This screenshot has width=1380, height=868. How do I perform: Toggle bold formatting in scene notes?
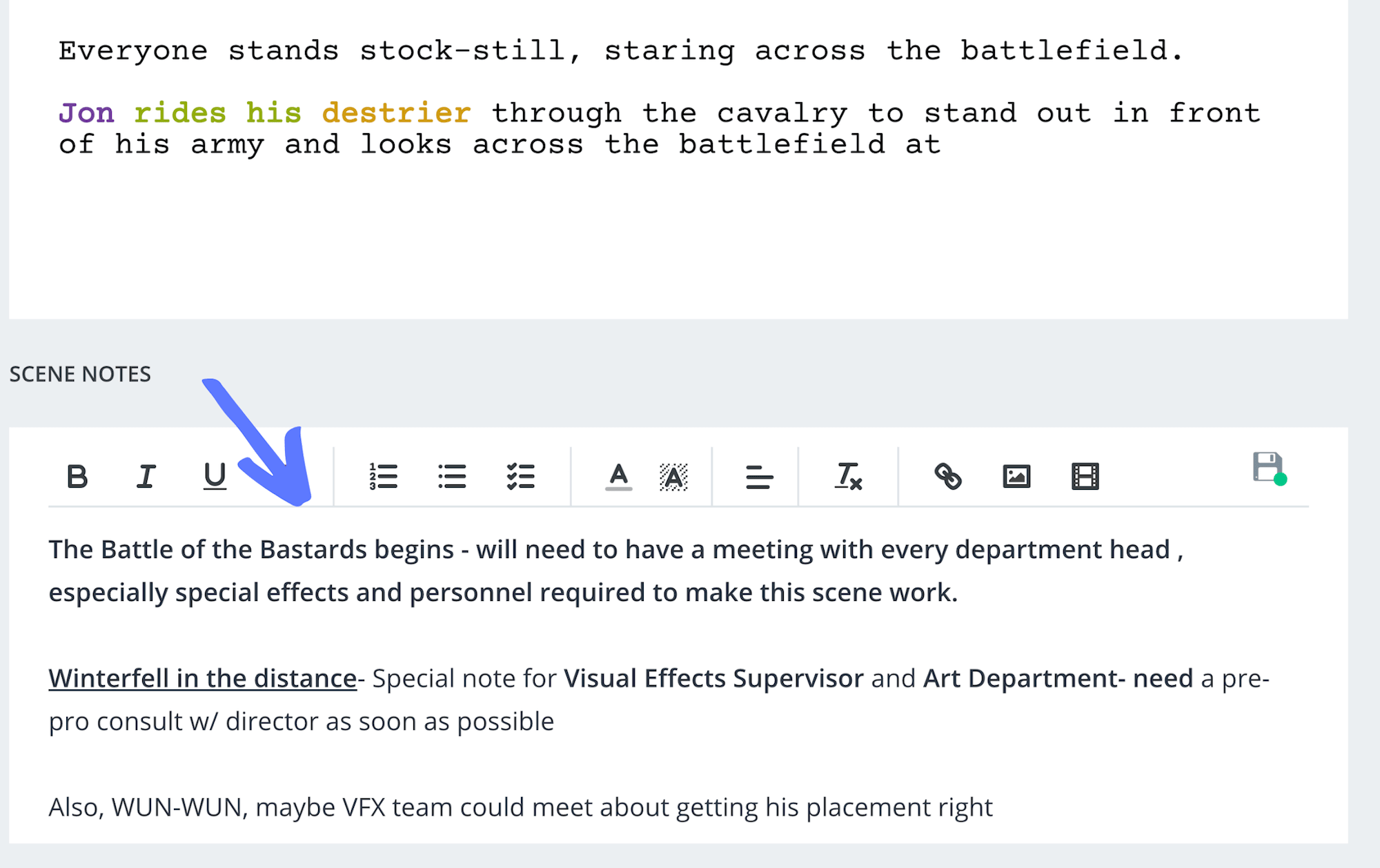click(77, 476)
